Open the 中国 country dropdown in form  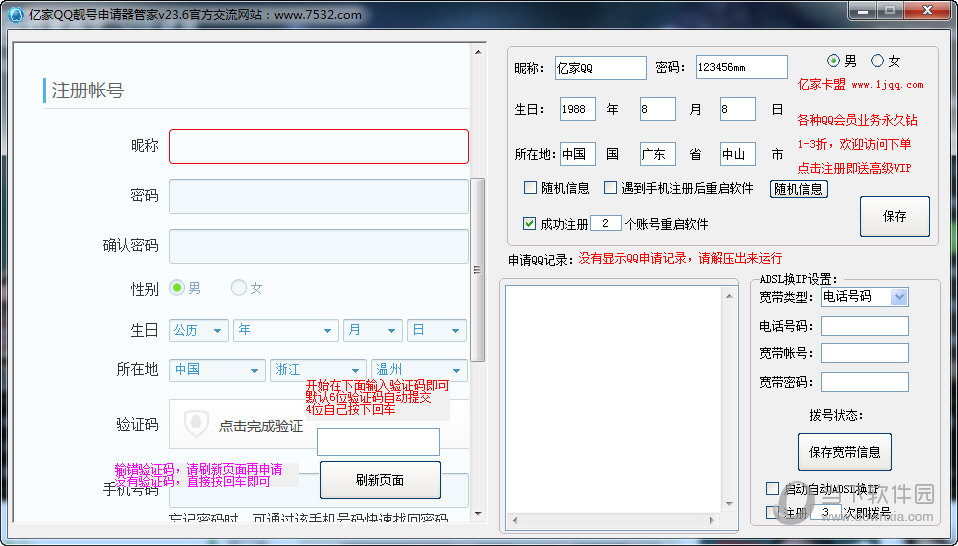(x=217, y=370)
